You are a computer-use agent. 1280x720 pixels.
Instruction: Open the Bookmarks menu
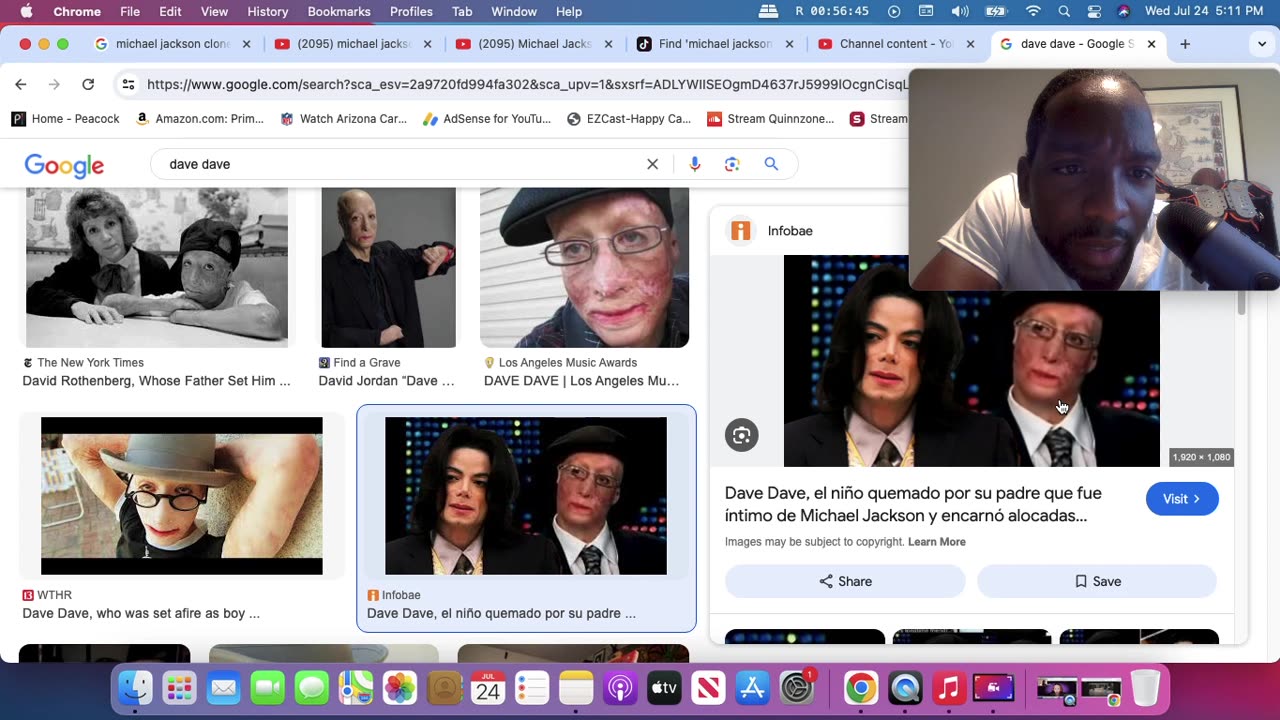(339, 11)
